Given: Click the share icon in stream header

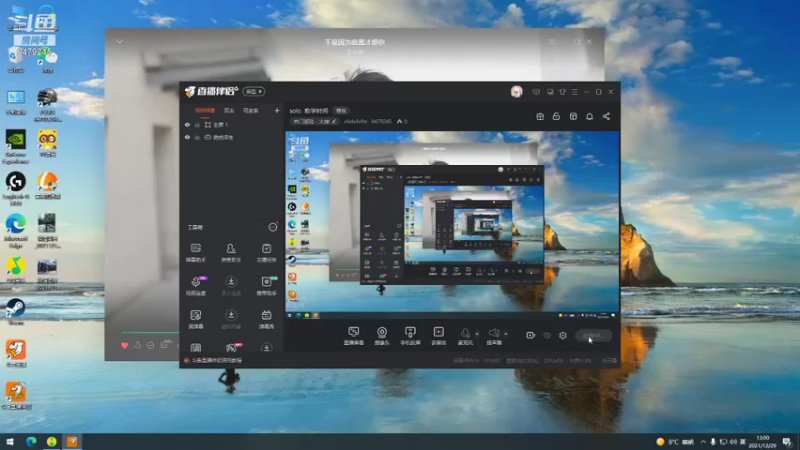Looking at the screenshot, I should [606, 116].
